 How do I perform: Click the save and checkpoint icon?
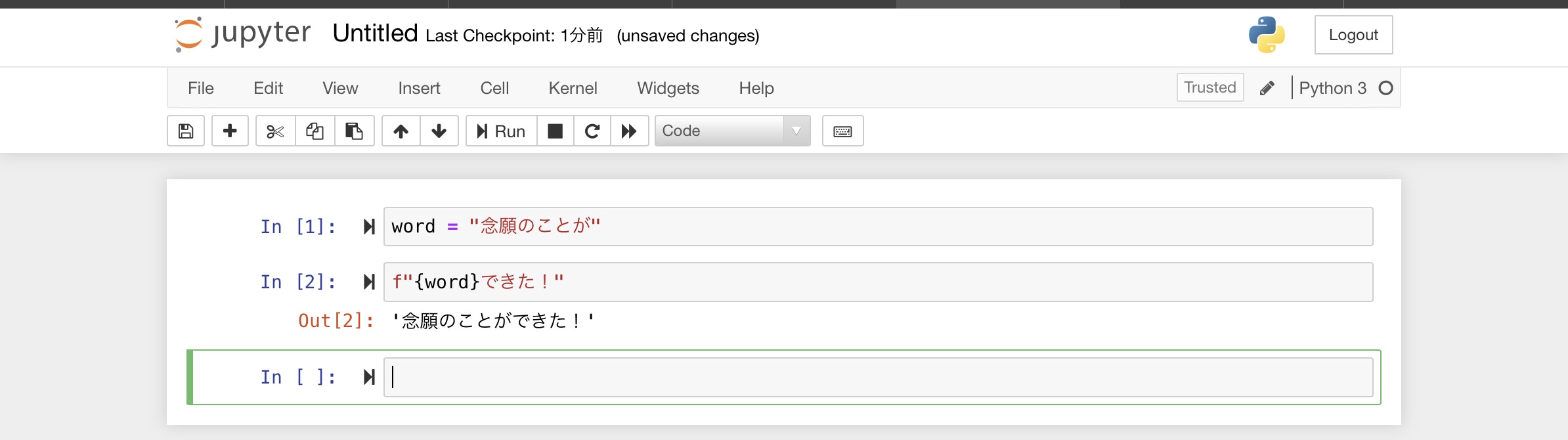tap(186, 131)
